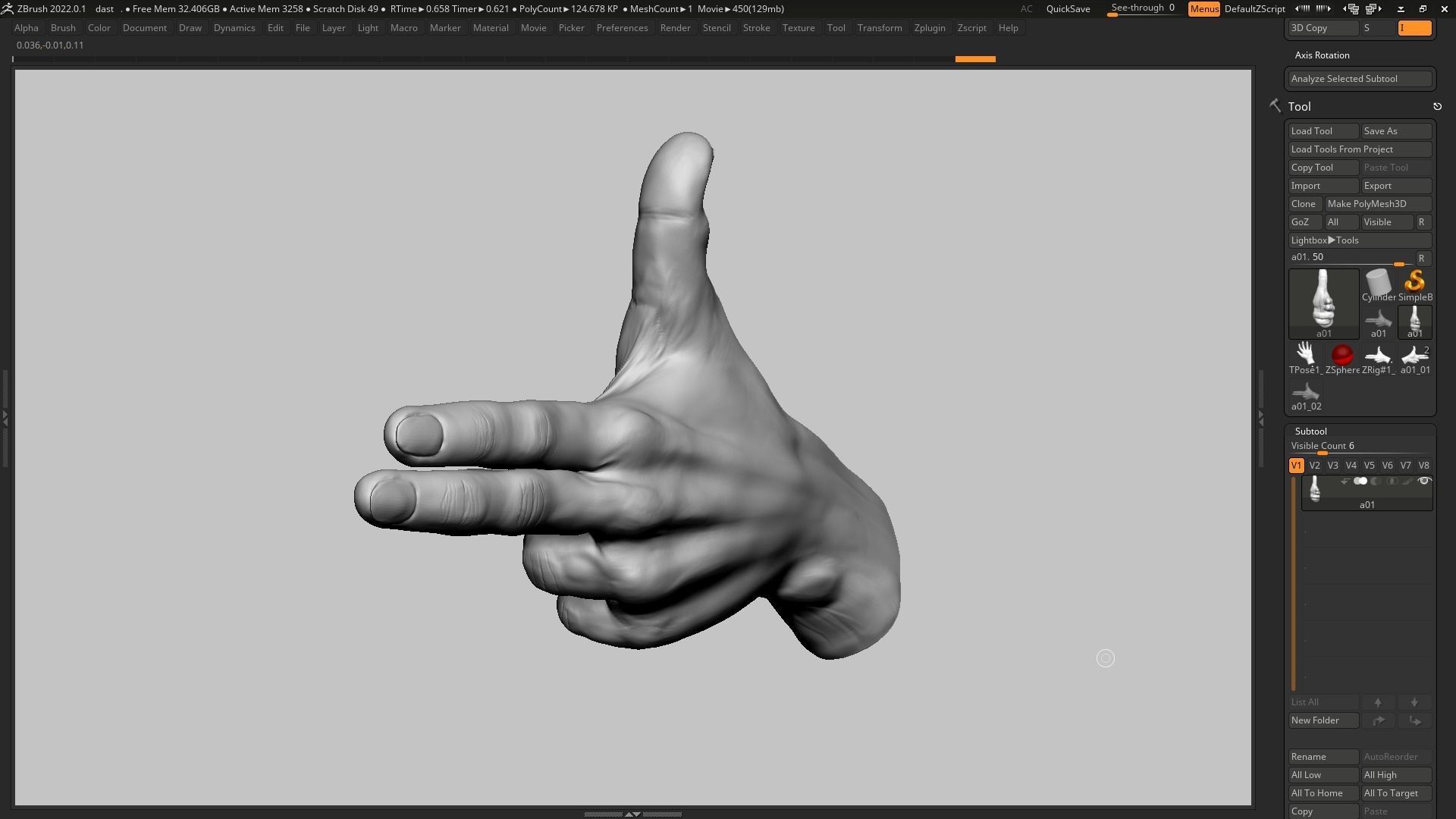Click the orange timeline marker above canvas

tap(974, 59)
